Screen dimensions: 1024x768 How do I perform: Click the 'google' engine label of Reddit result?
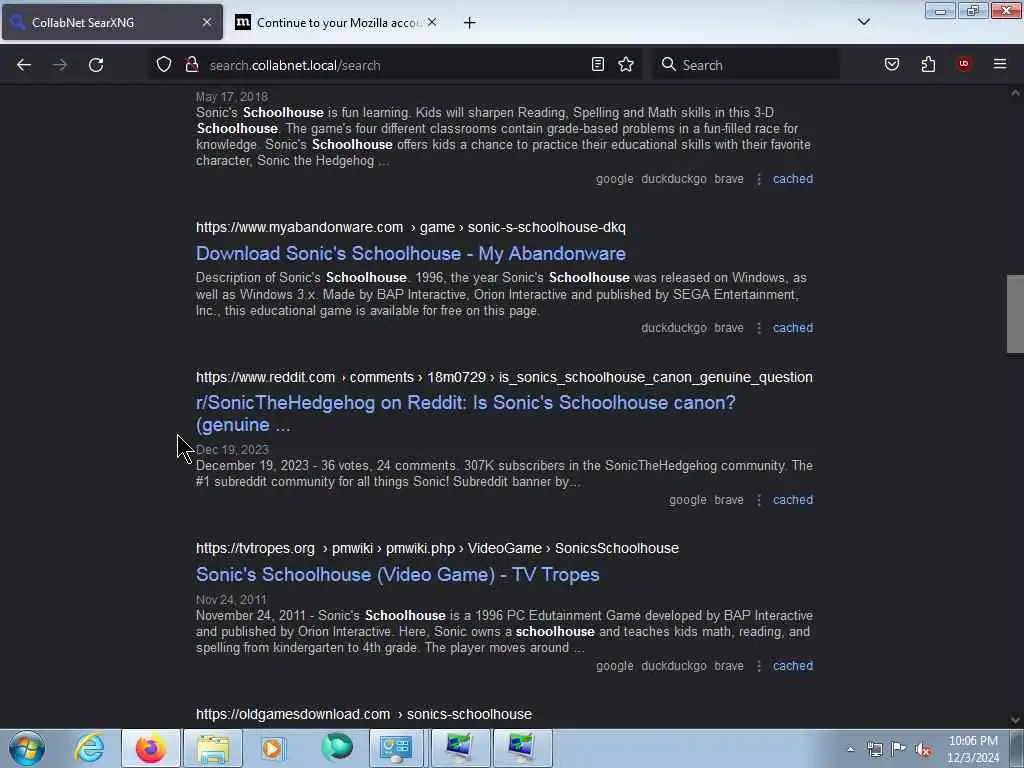688,500
